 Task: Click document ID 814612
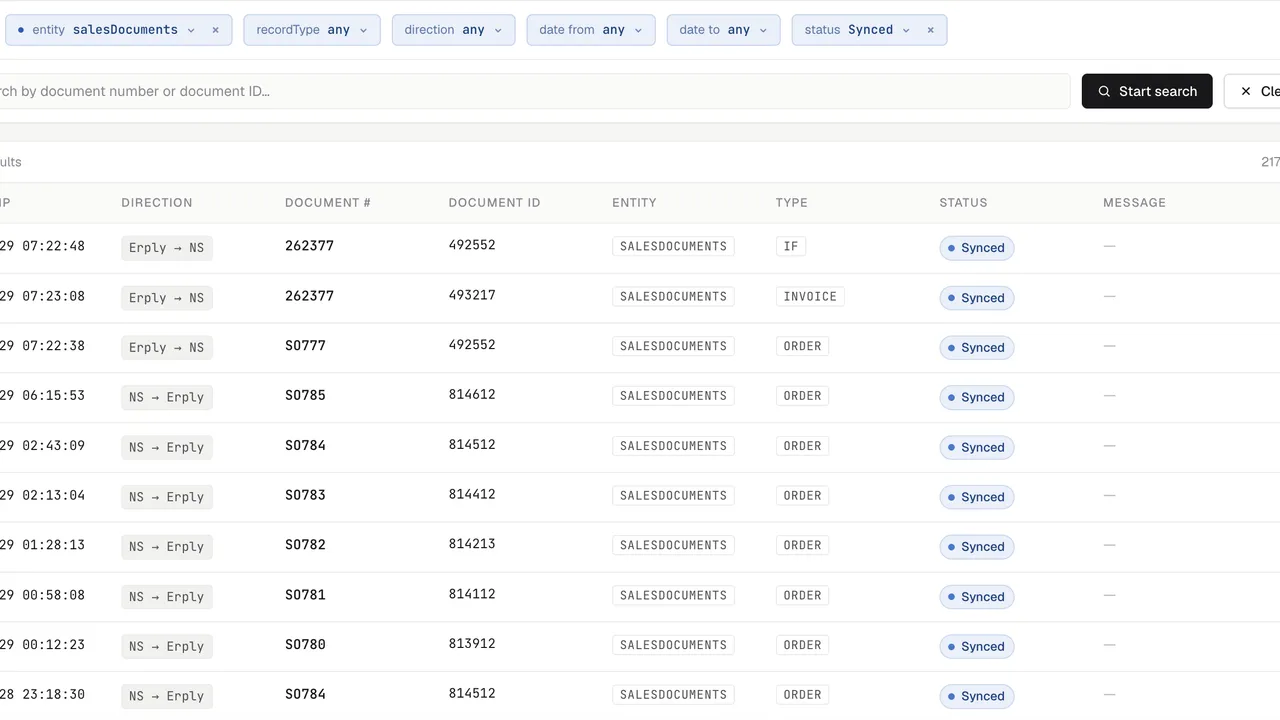[472, 395]
